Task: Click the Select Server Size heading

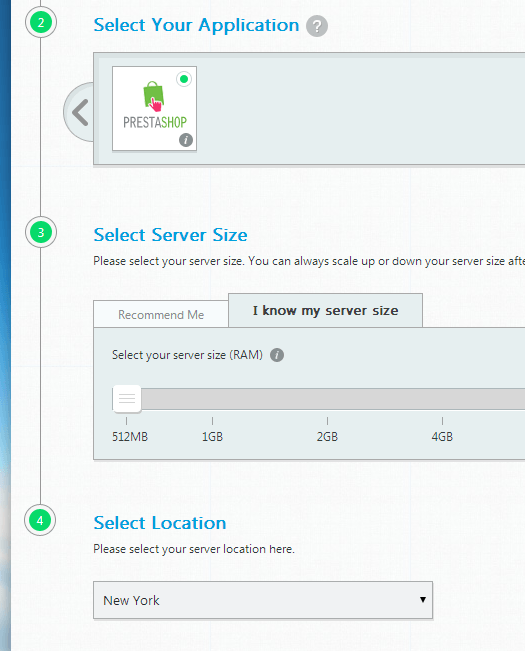Action: click(x=171, y=235)
